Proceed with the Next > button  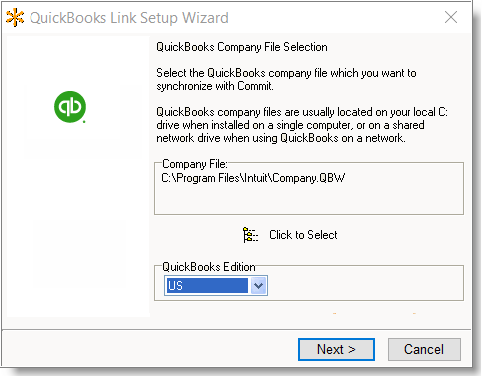(336, 349)
